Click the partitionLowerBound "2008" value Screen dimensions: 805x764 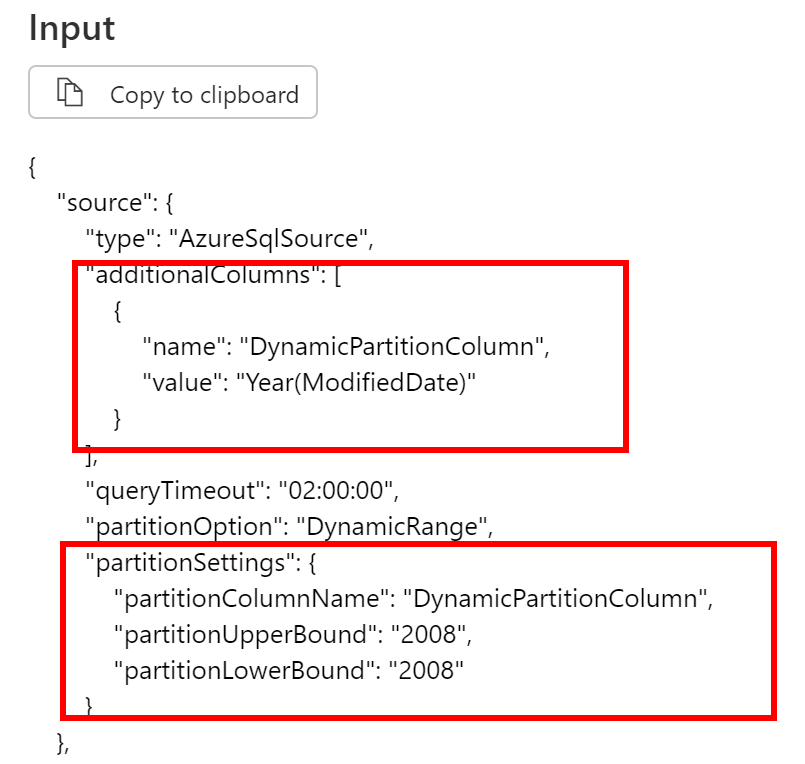tap(426, 671)
